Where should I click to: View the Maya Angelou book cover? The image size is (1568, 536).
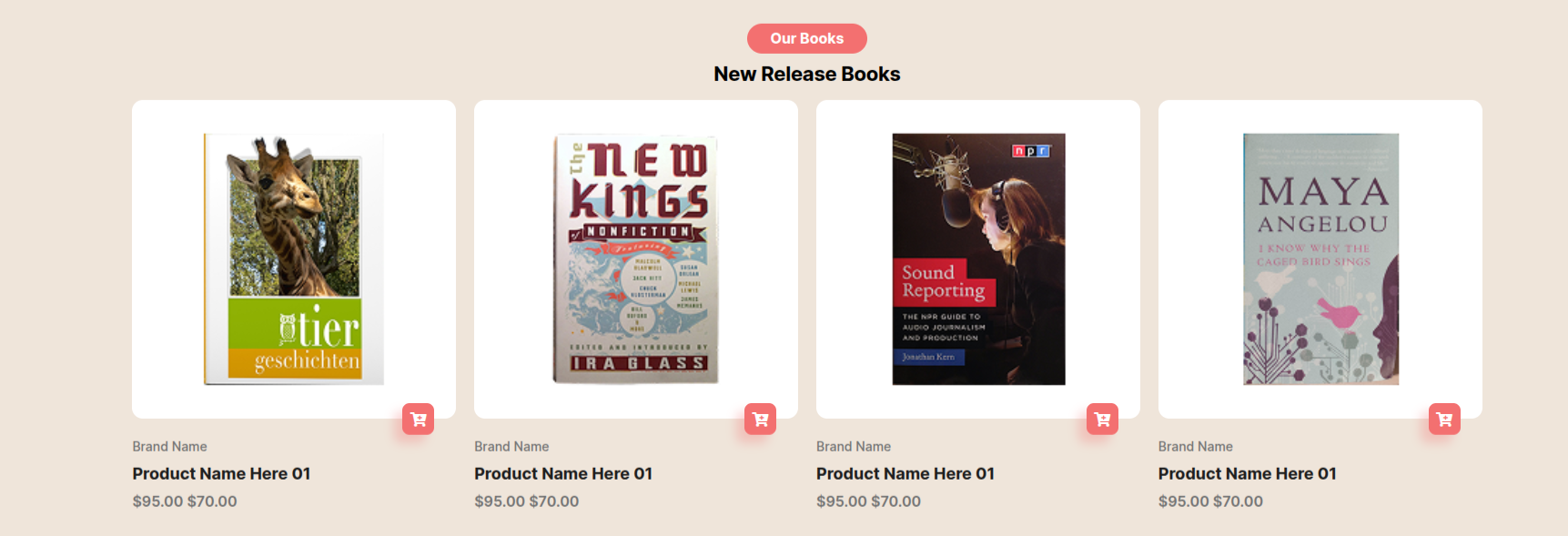tap(1320, 259)
